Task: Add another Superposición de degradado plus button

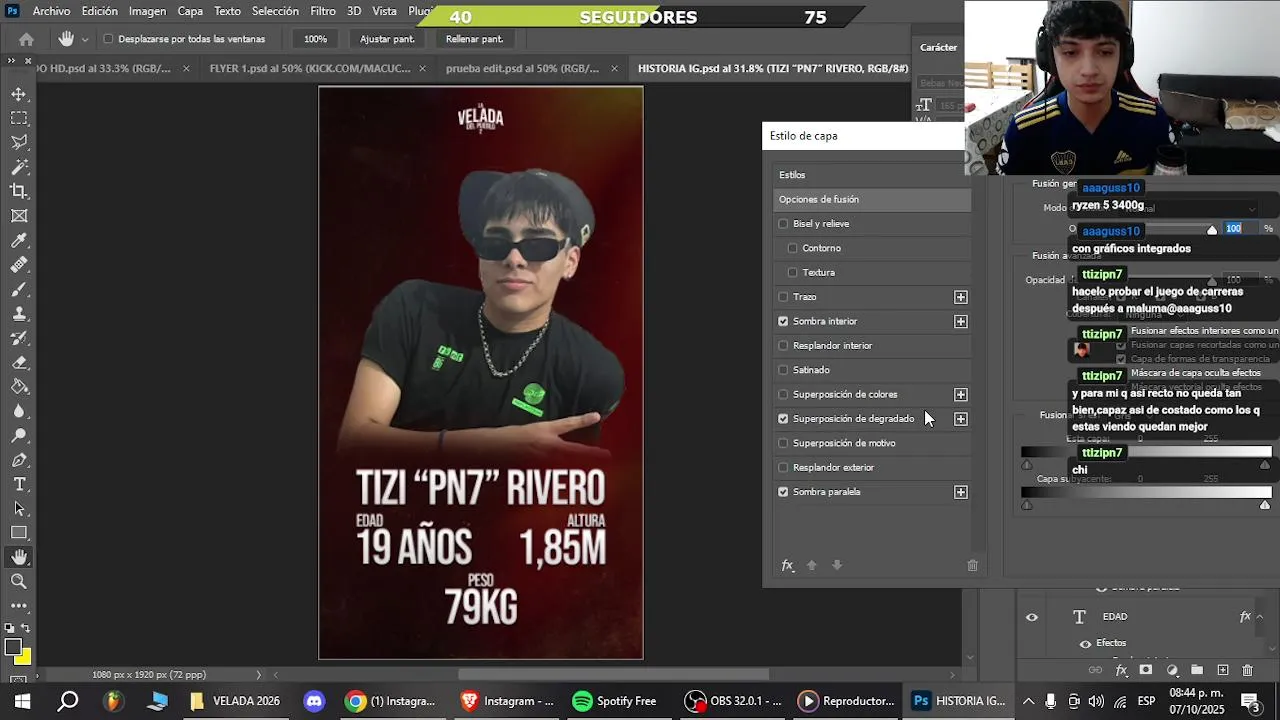Action: (x=961, y=419)
